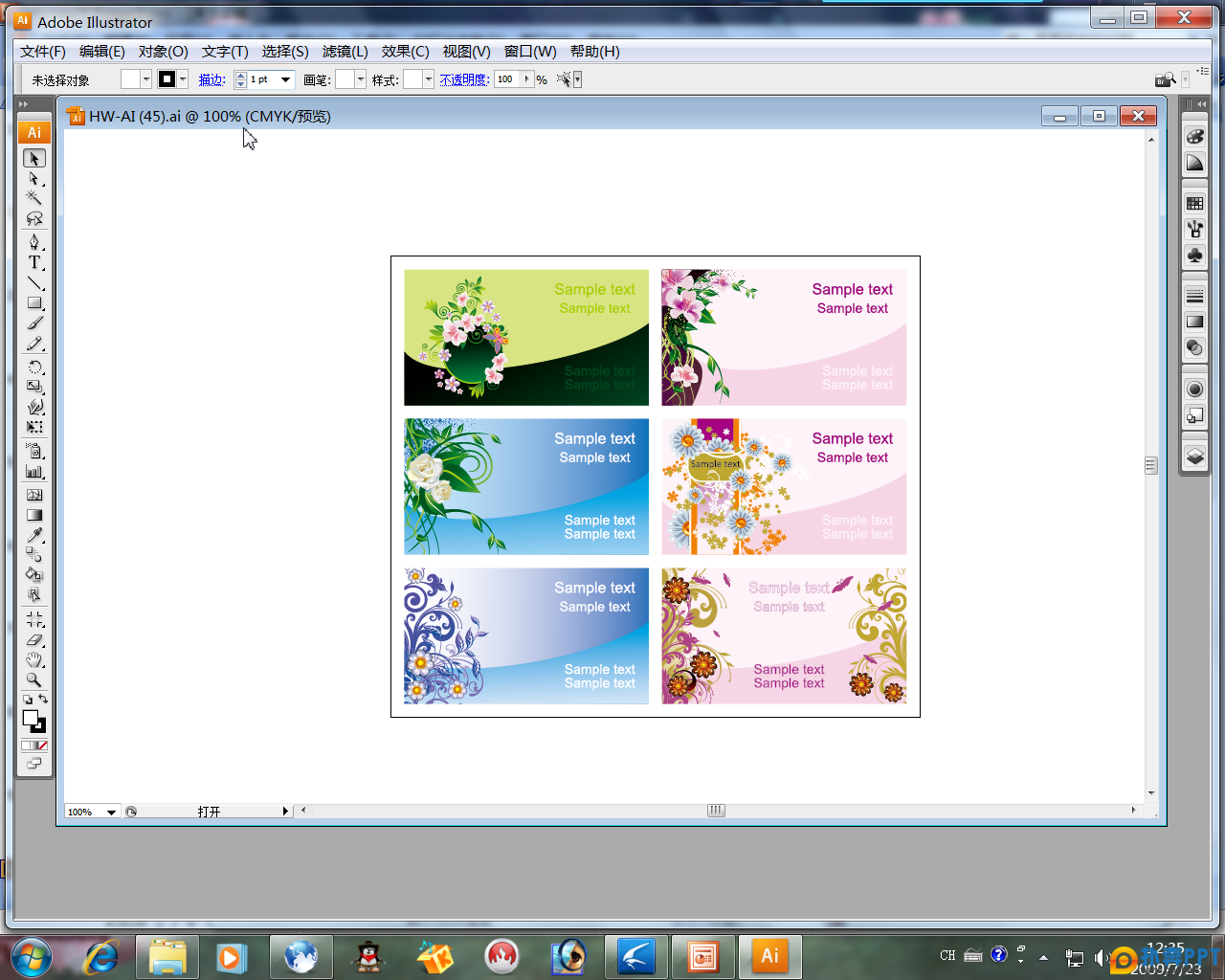1225x980 pixels.
Task: Select the Crop Area tool
Action: coord(34,619)
